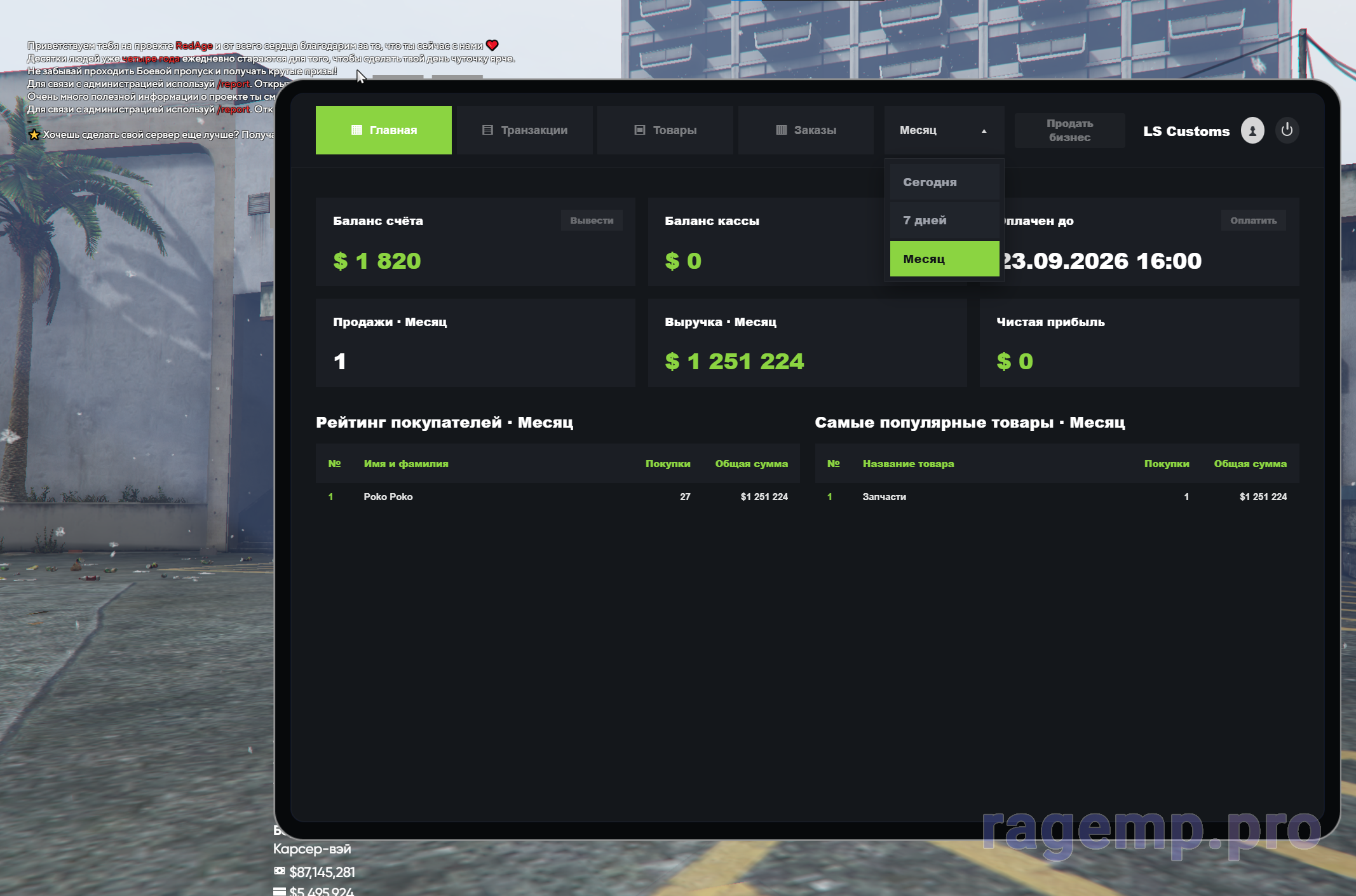Click the Чистая прибыль value $ 0

coord(1015,362)
